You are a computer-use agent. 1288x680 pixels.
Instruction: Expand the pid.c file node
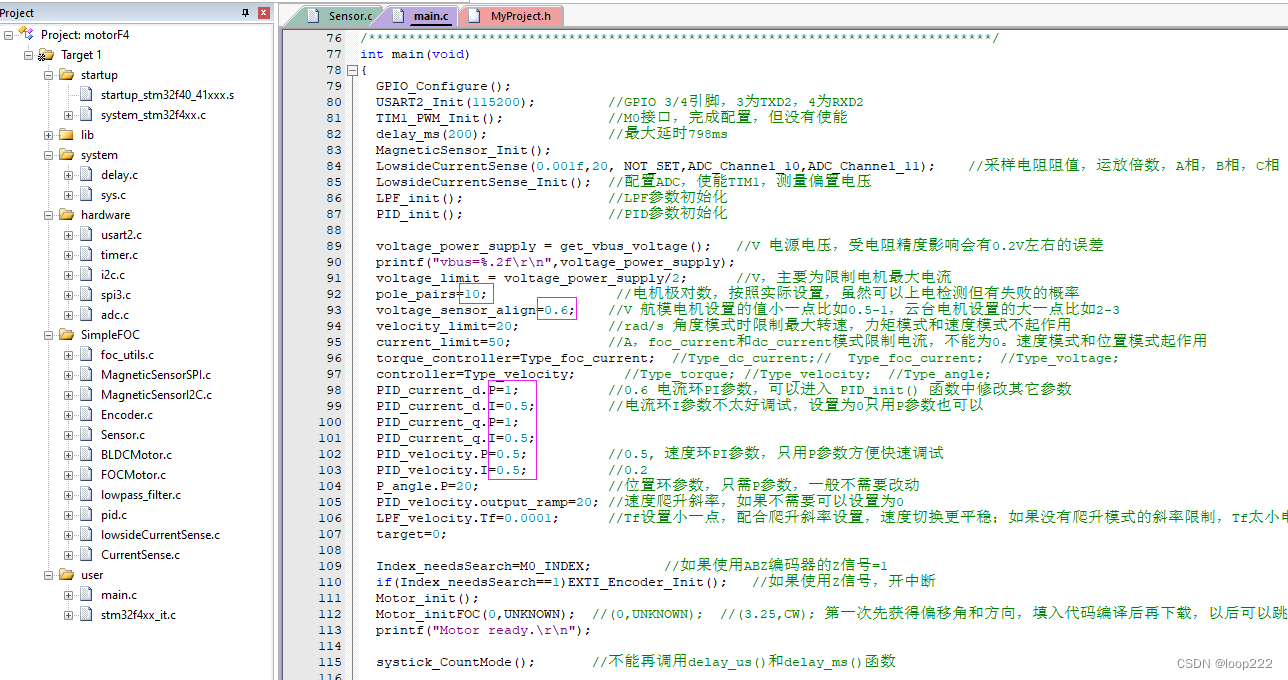(69, 515)
